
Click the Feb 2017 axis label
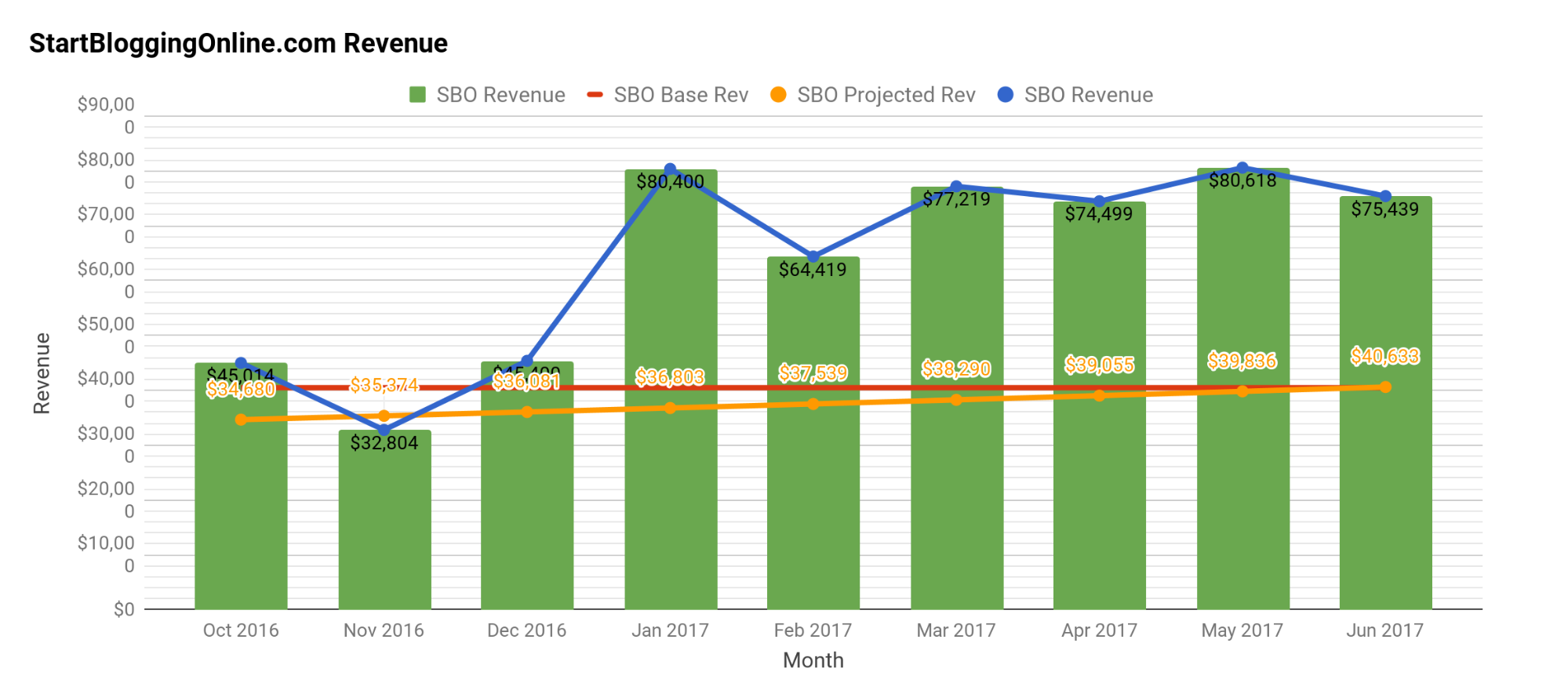813,630
